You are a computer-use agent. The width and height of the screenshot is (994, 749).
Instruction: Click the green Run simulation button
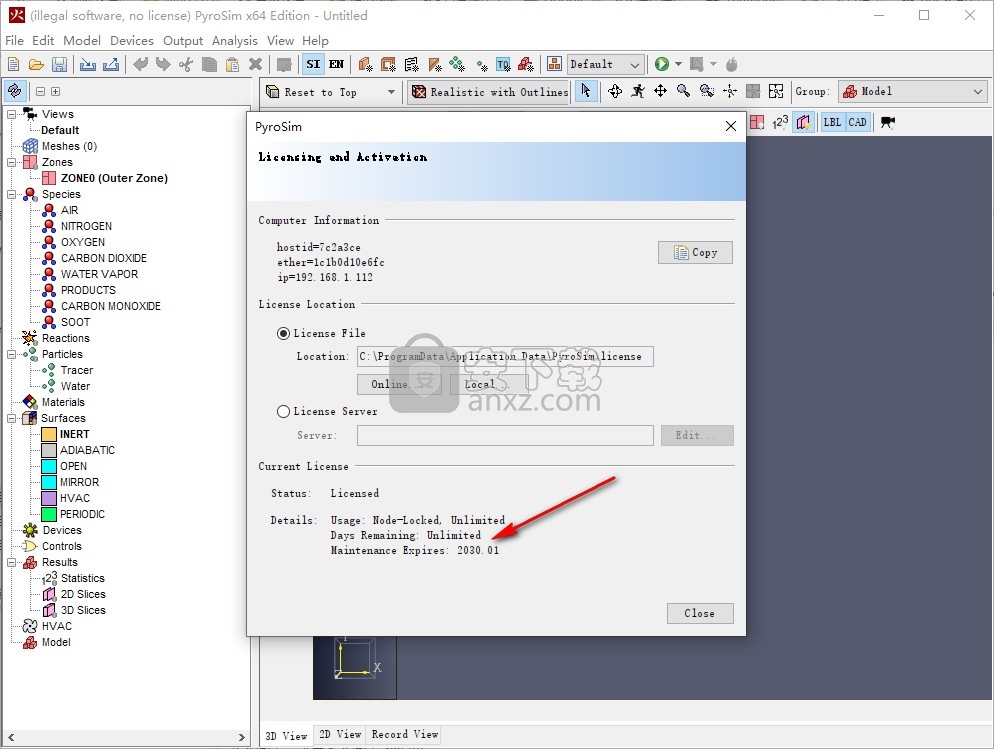(x=661, y=64)
